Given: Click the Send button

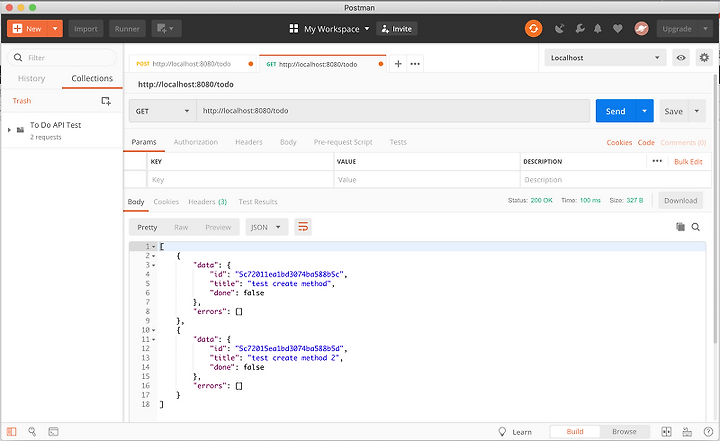Looking at the screenshot, I should [615, 111].
